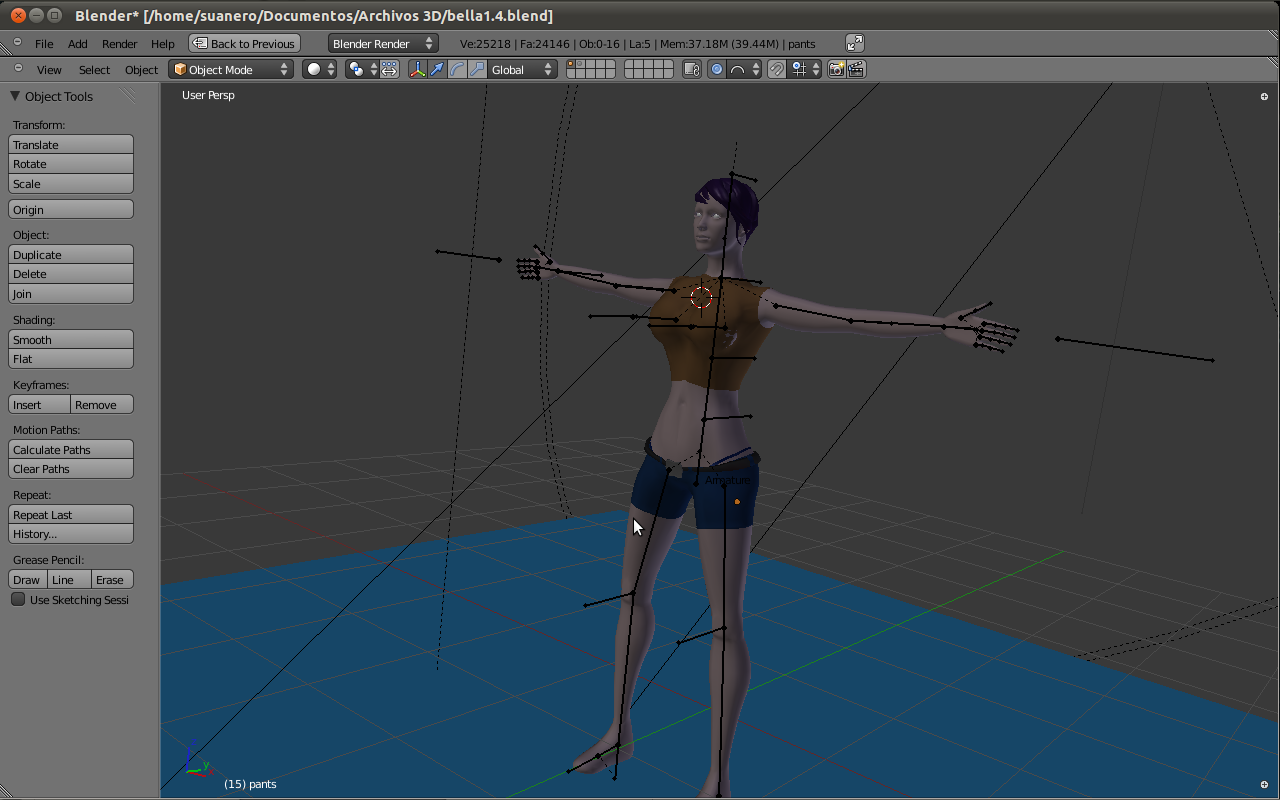Open the Render menu
Image resolution: width=1280 pixels, height=800 pixels.
click(x=119, y=44)
